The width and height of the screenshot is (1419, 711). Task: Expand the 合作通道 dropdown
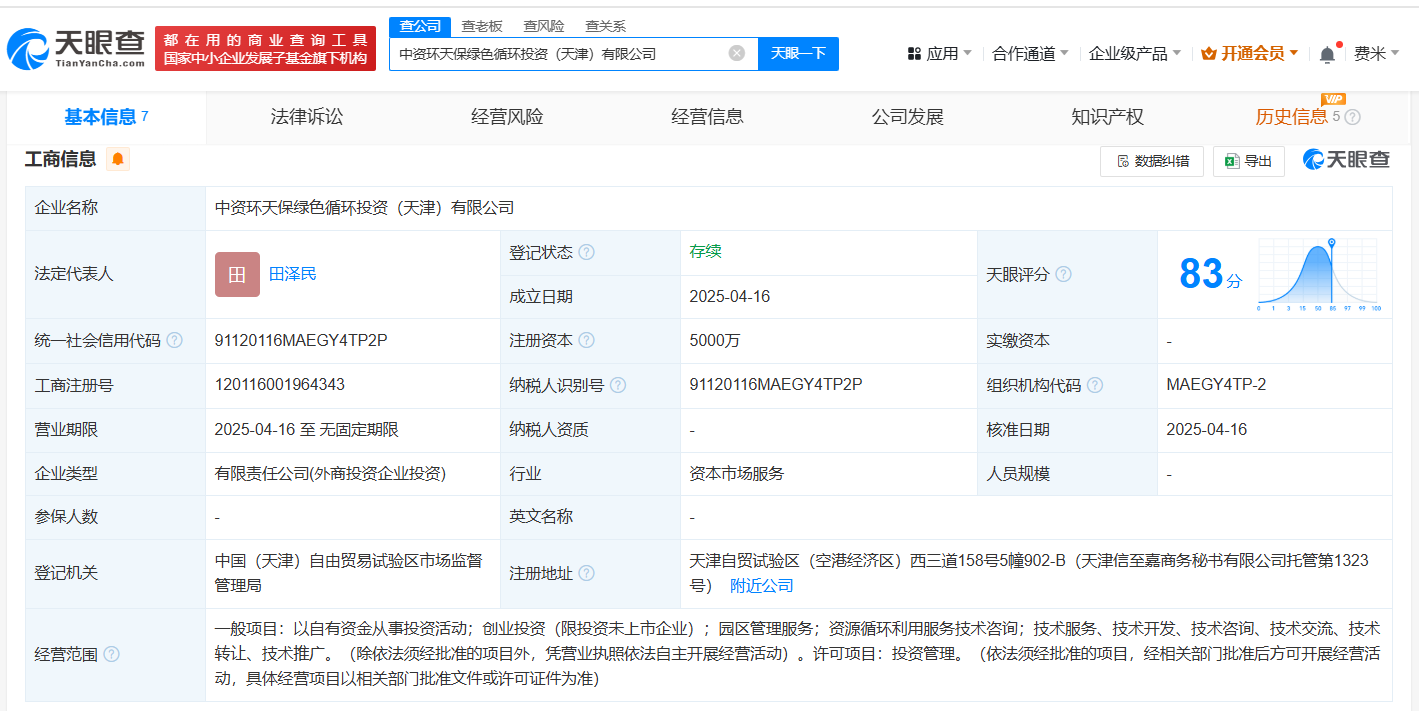pos(1030,54)
